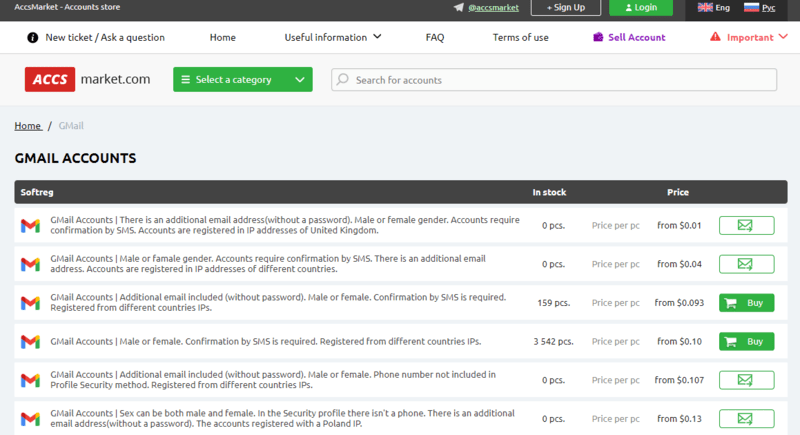Click the purple Sell Account icon

tap(598, 37)
